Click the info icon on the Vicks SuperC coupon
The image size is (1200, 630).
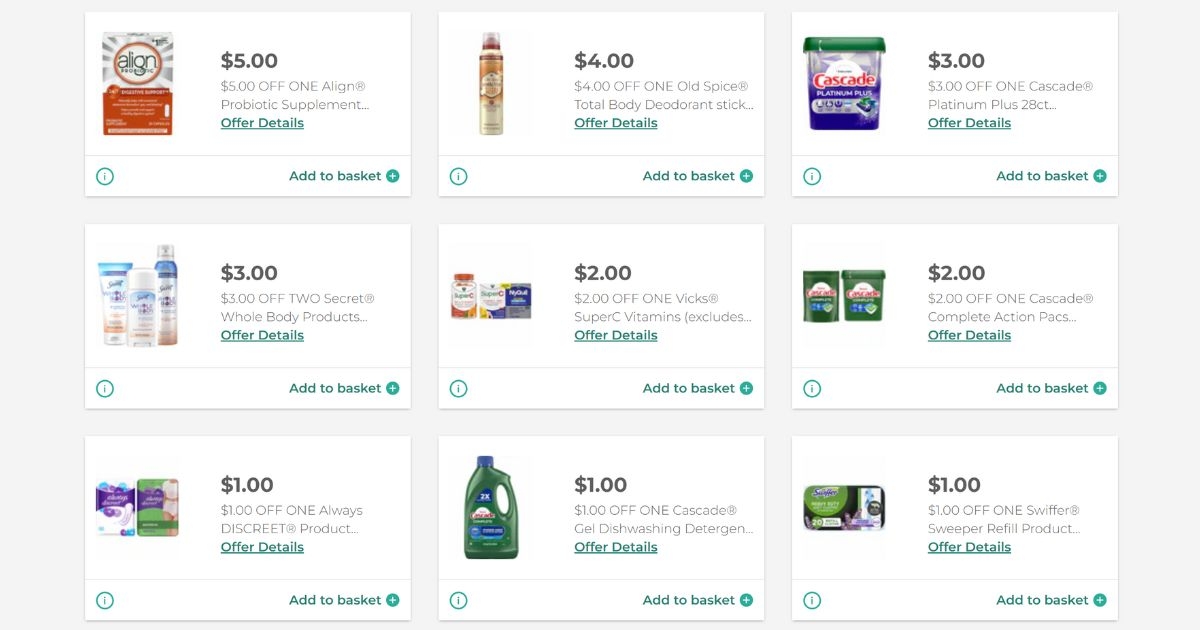pyautogui.click(x=458, y=388)
